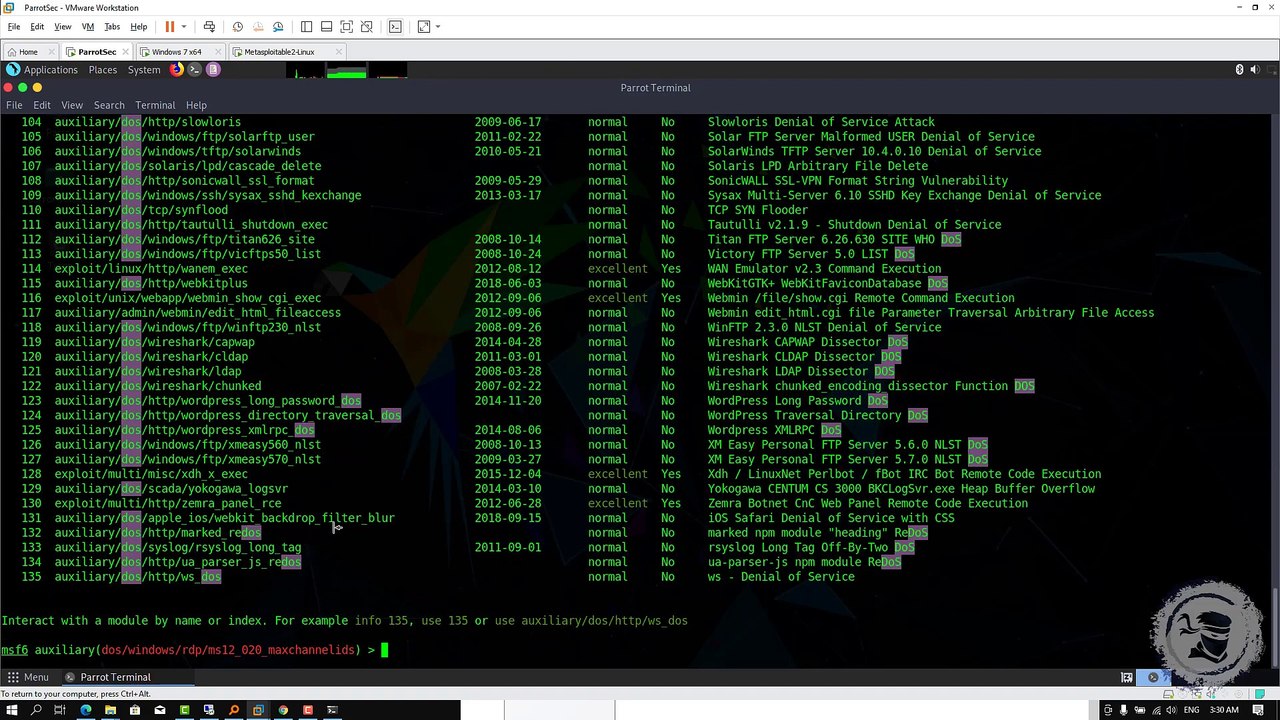Viewport: 1280px width, 720px height.
Task: Close the ParrotSec tab
Action: point(127,52)
